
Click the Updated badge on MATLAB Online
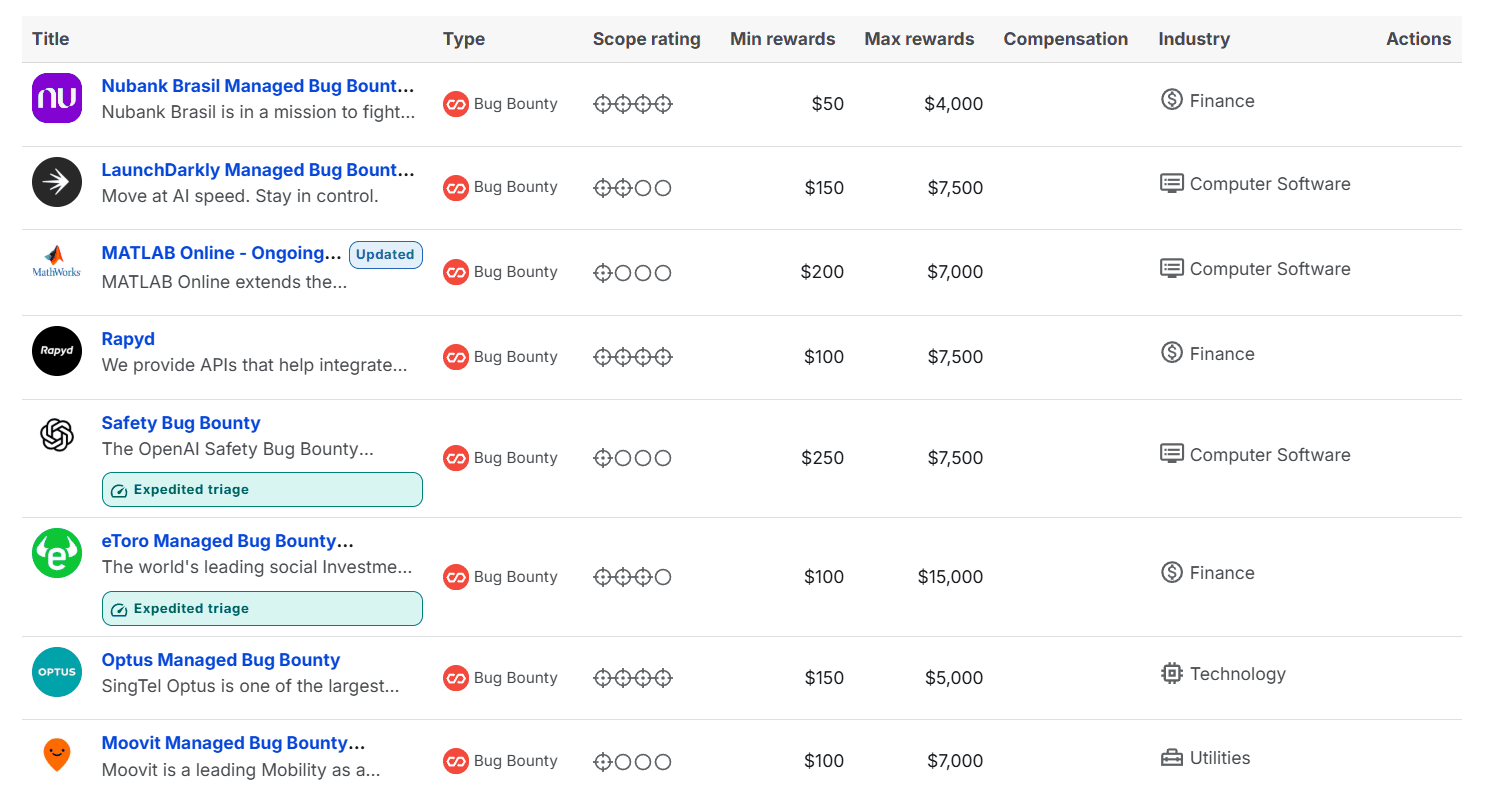(x=386, y=255)
